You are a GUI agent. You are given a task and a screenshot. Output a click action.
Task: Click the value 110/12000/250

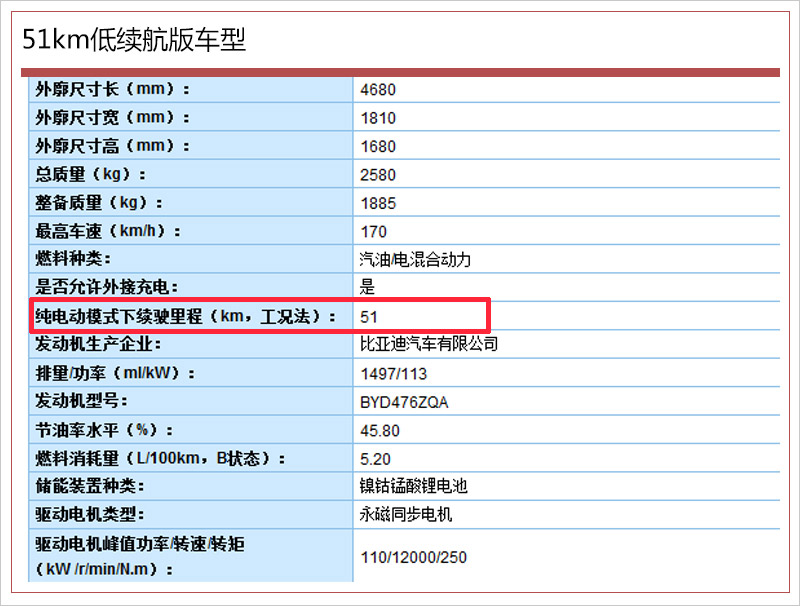pos(413,557)
